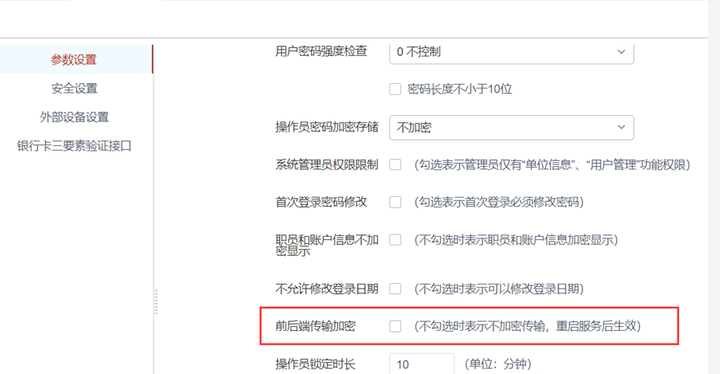The height and width of the screenshot is (374, 720).
Task: Click the 前后端传输加密 label
Action: click(315, 326)
